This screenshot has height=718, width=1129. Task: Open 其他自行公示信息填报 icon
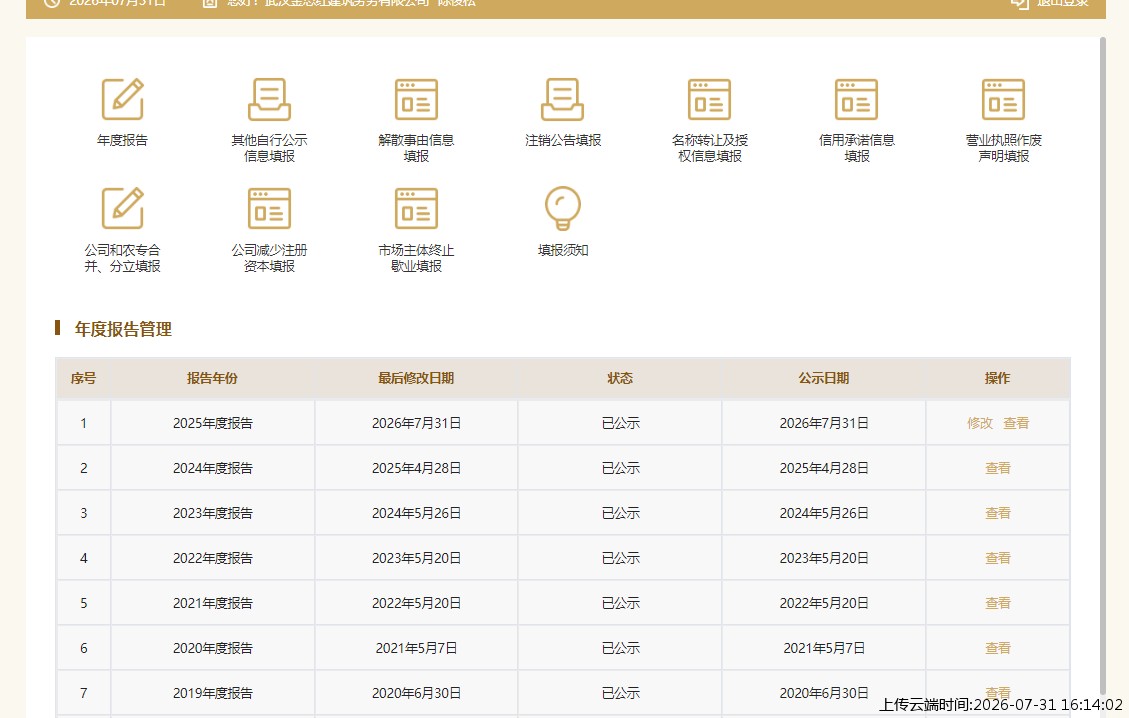[269, 99]
